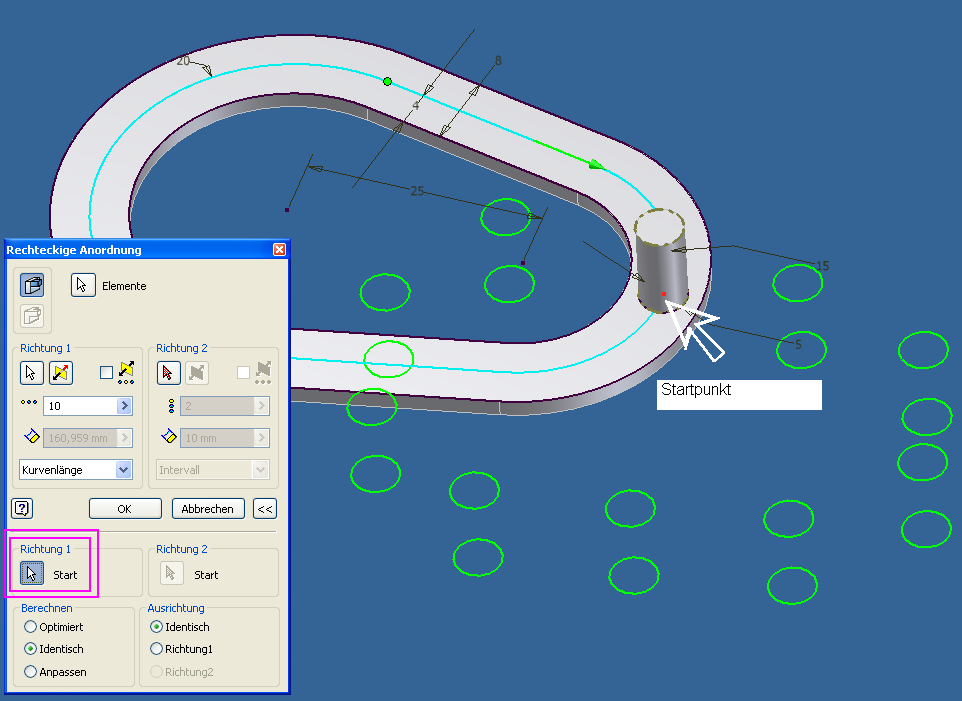962x701 pixels.
Task: Open the dialog help question-mark icon
Action: click(23, 508)
